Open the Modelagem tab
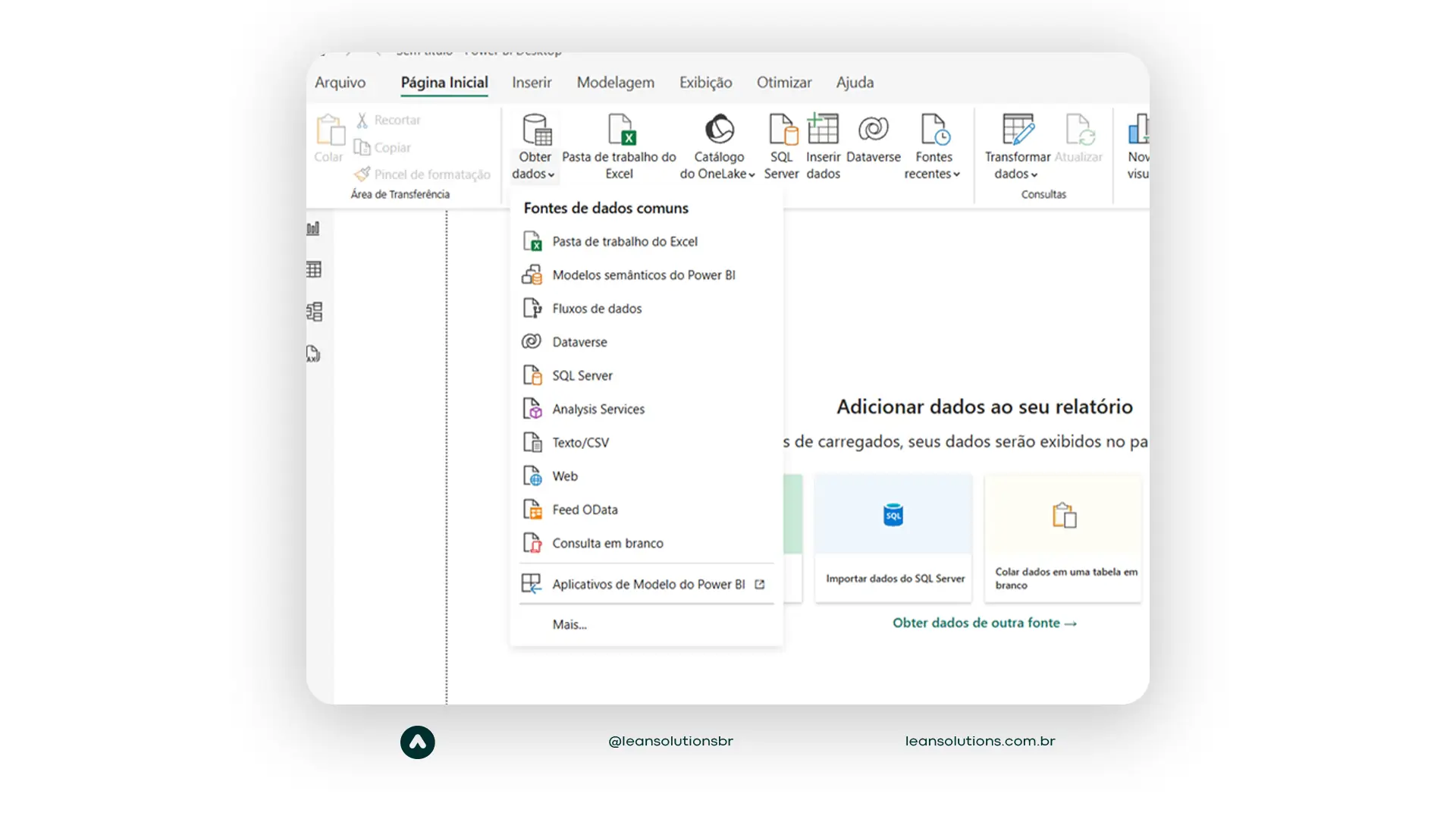1456x819 pixels. click(615, 83)
